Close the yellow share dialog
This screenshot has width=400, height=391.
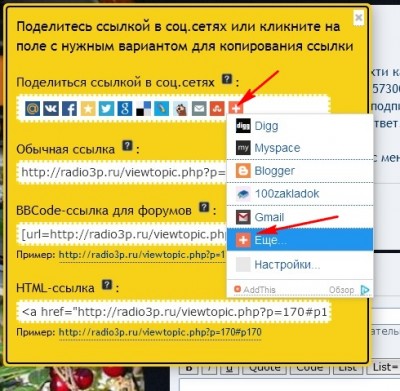[359, 17]
